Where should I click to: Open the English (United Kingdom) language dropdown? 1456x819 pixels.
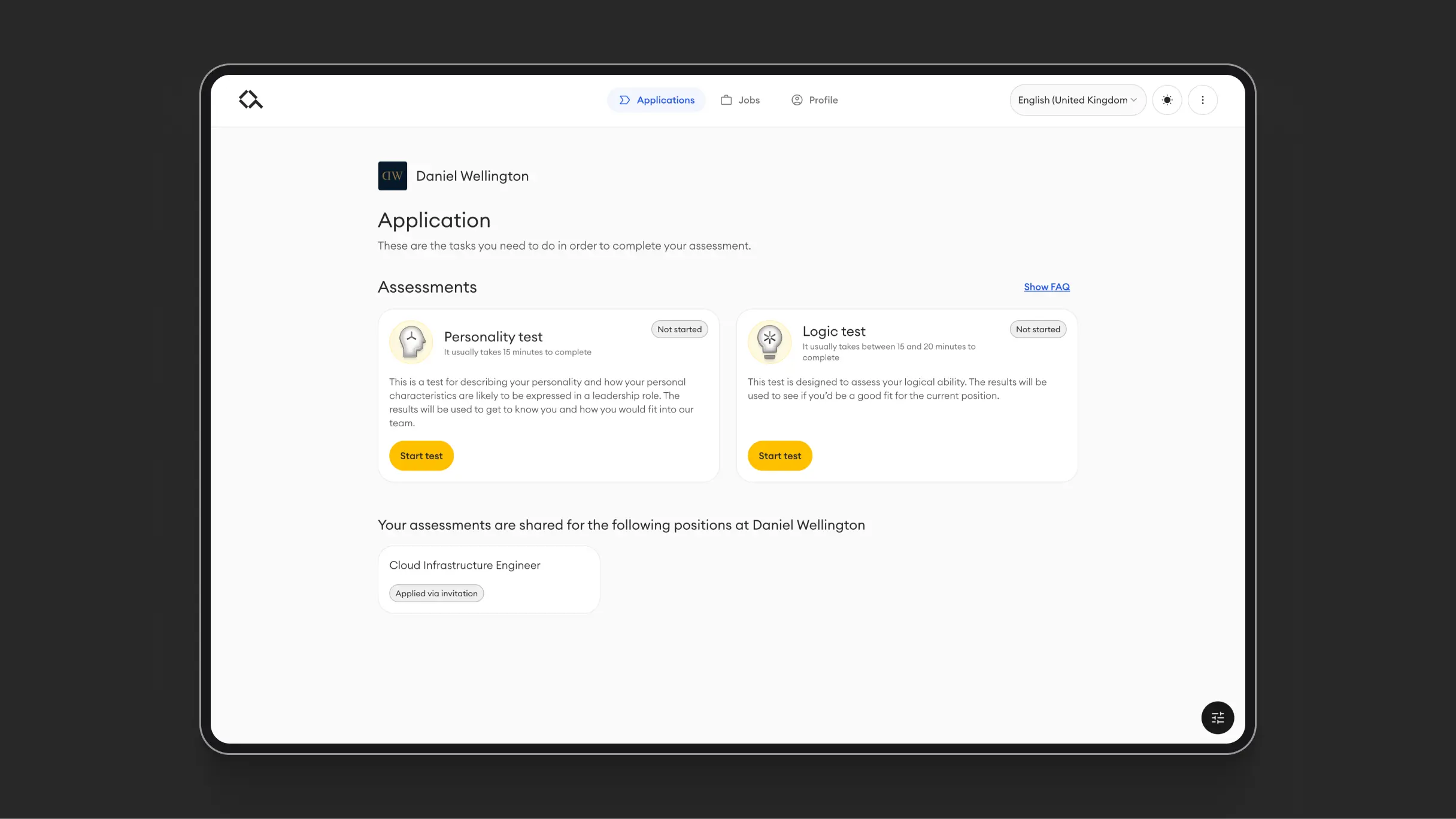pyautogui.click(x=1077, y=100)
